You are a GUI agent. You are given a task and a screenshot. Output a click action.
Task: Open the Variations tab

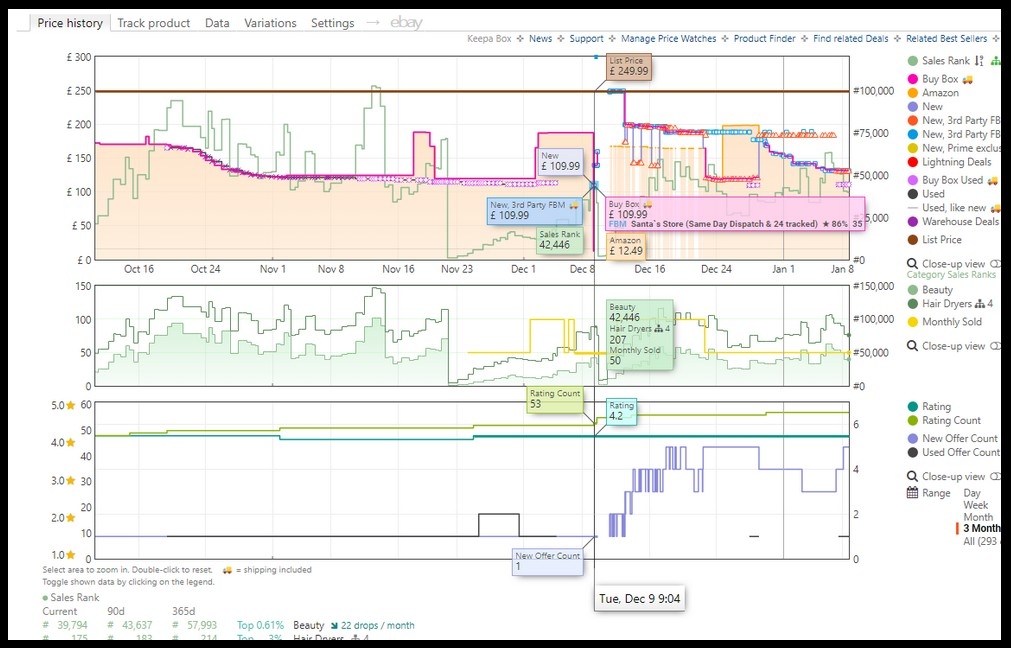(270, 23)
